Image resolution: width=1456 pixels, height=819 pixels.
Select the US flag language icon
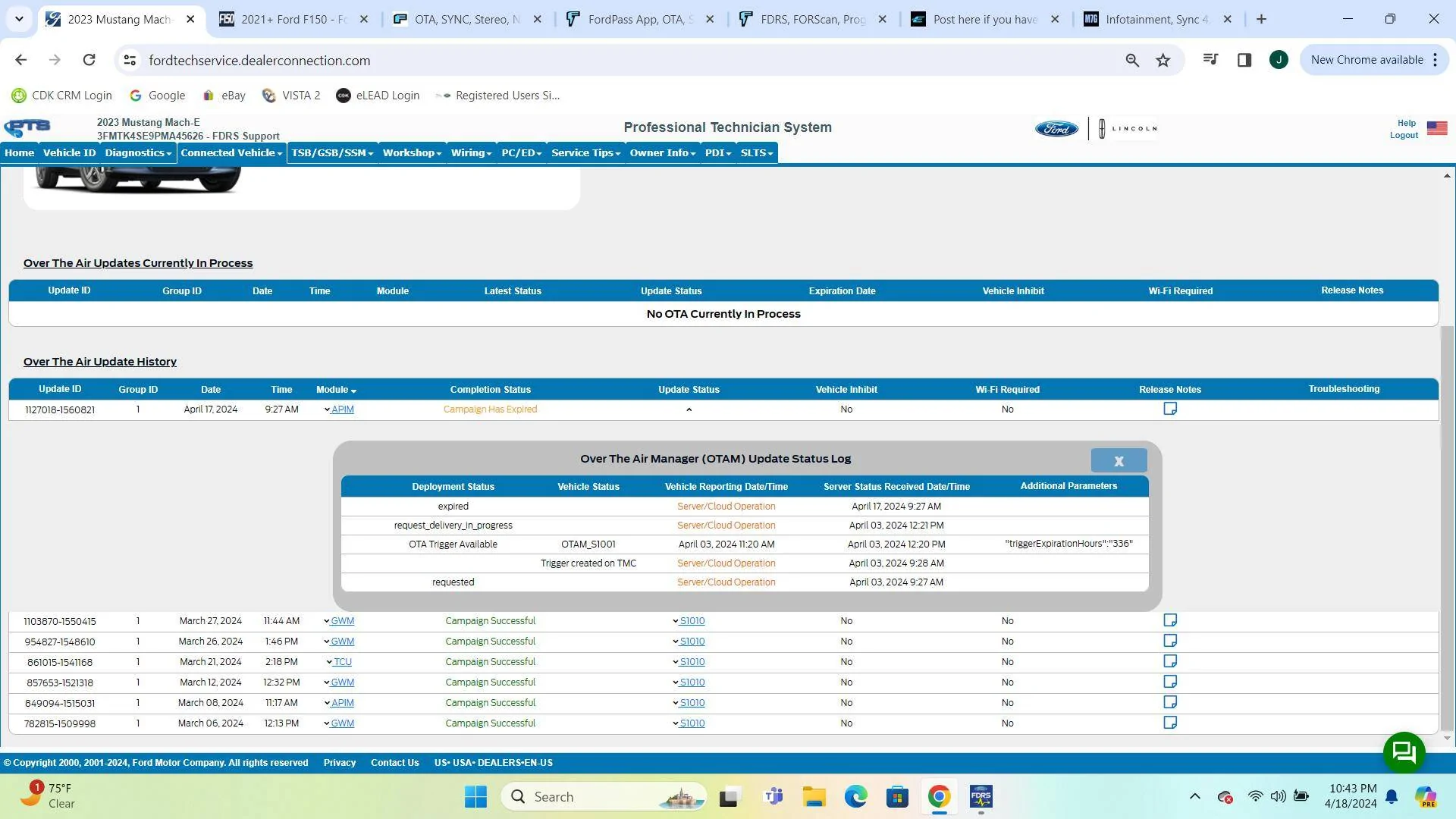(x=1437, y=128)
